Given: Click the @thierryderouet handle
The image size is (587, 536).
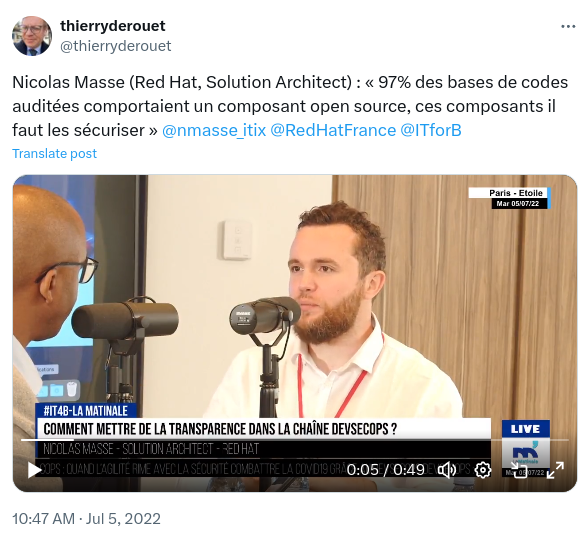Looking at the screenshot, I should tap(115, 46).
